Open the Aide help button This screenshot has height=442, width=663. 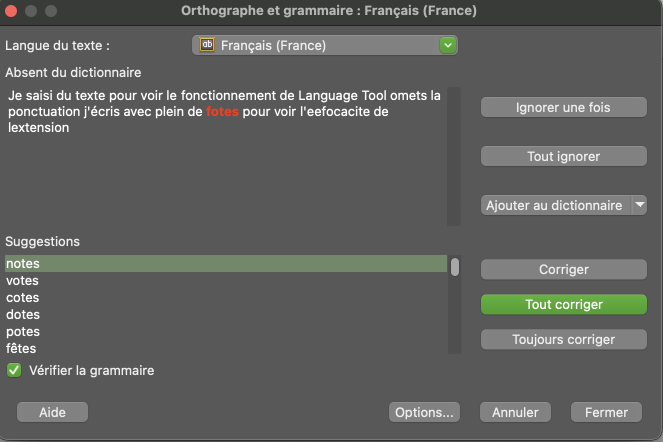52,412
